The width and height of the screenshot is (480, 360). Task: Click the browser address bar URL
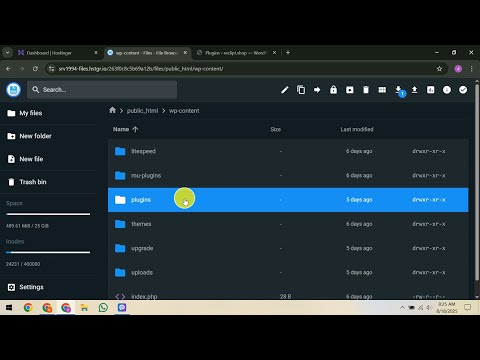point(141,69)
